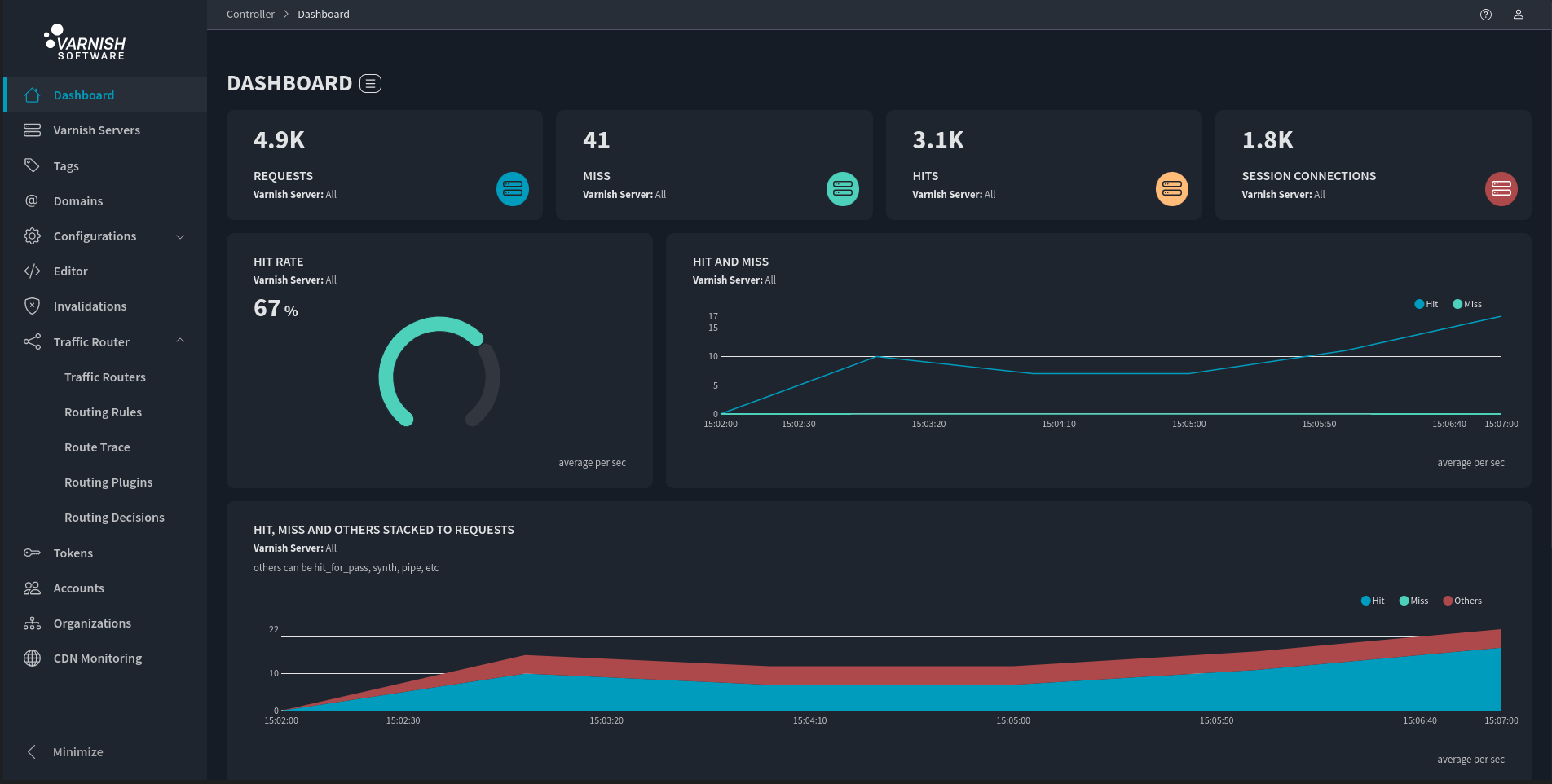
Task: Open the Dashboard home icon in sidebar
Action: [32, 95]
